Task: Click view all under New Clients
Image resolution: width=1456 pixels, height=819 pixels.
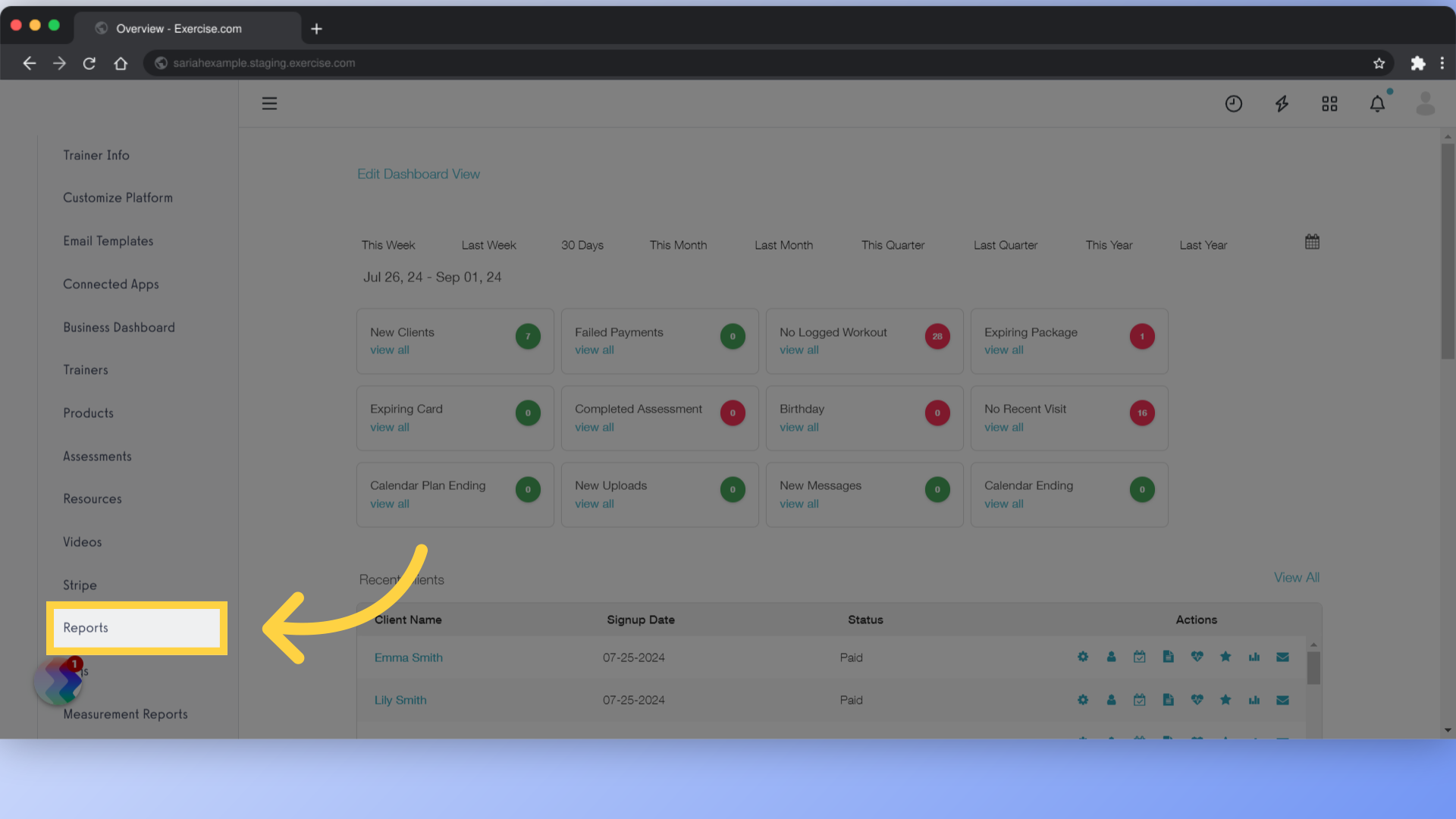Action: [x=390, y=350]
